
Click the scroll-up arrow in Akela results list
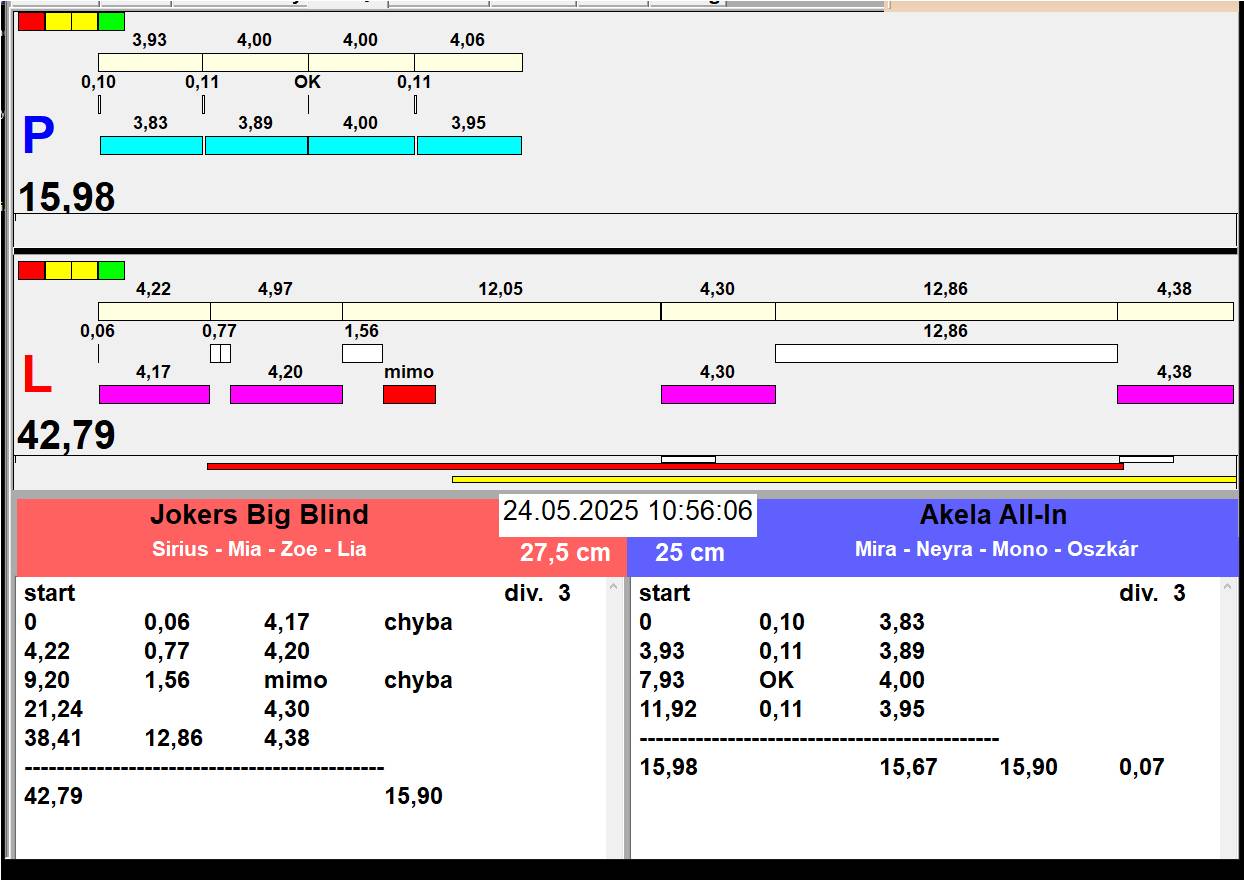pyautogui.click(x=1229, y=589)
